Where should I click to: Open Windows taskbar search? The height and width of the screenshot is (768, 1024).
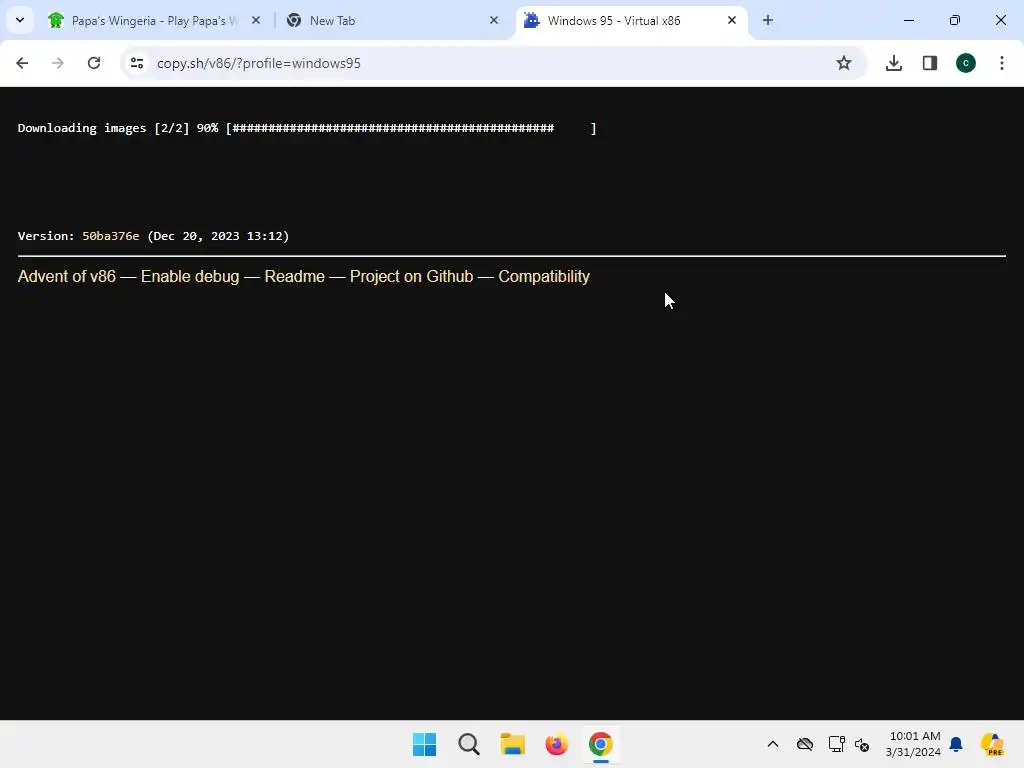pyautogui.click(x=469, y=744)
